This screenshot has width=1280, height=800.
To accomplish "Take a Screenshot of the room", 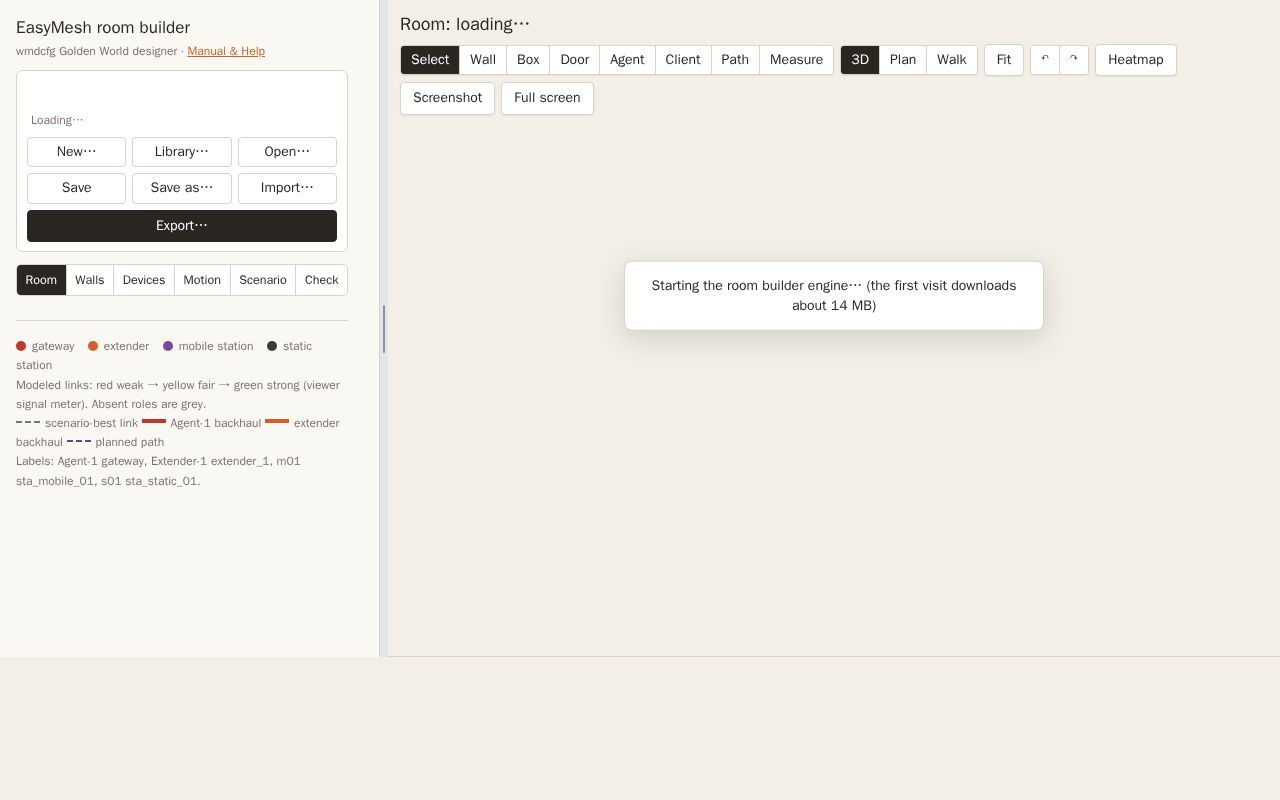I will click(447, 98).
